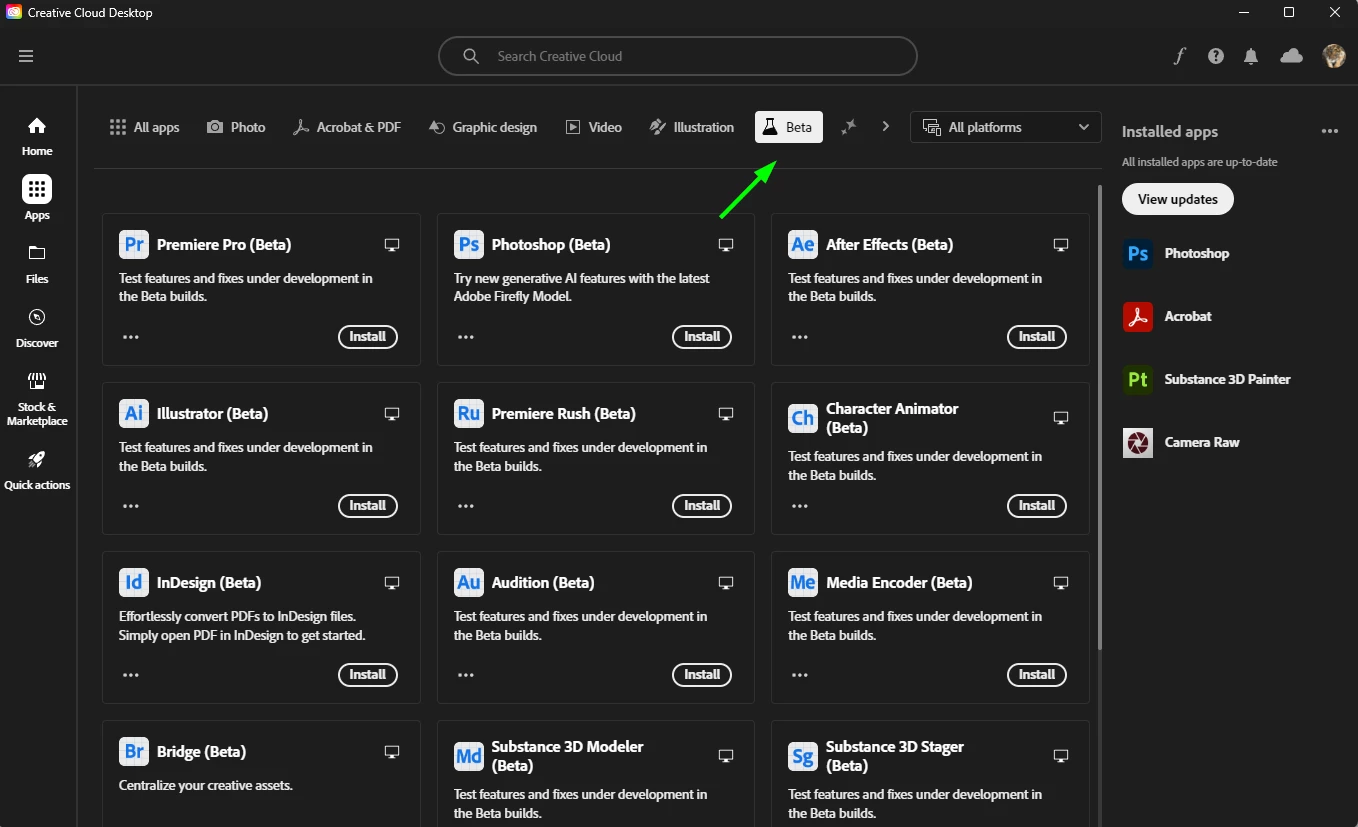Click the InDesign (Beta) app icon
This screenshot has height=827, width=1358.
(x=134, y=582)
